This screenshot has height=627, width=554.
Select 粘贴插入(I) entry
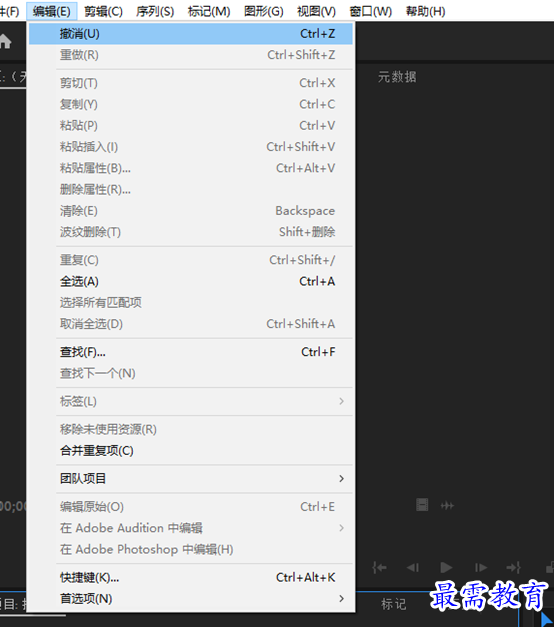191,147
